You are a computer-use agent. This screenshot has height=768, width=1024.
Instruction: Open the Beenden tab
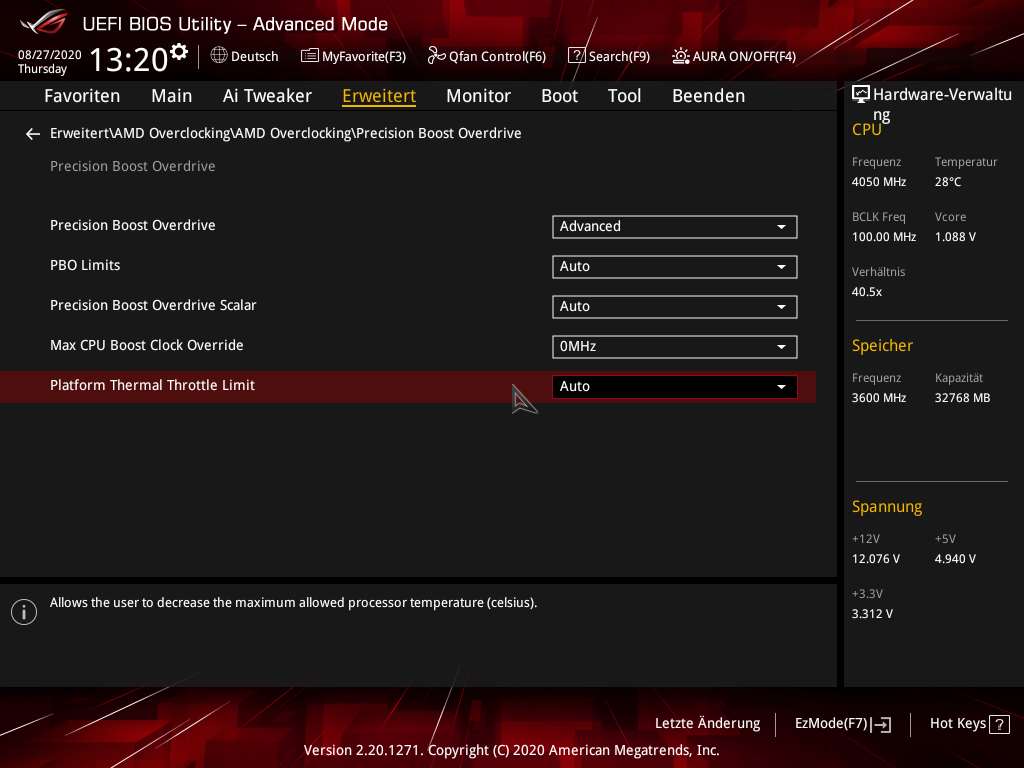coord(709,96)
